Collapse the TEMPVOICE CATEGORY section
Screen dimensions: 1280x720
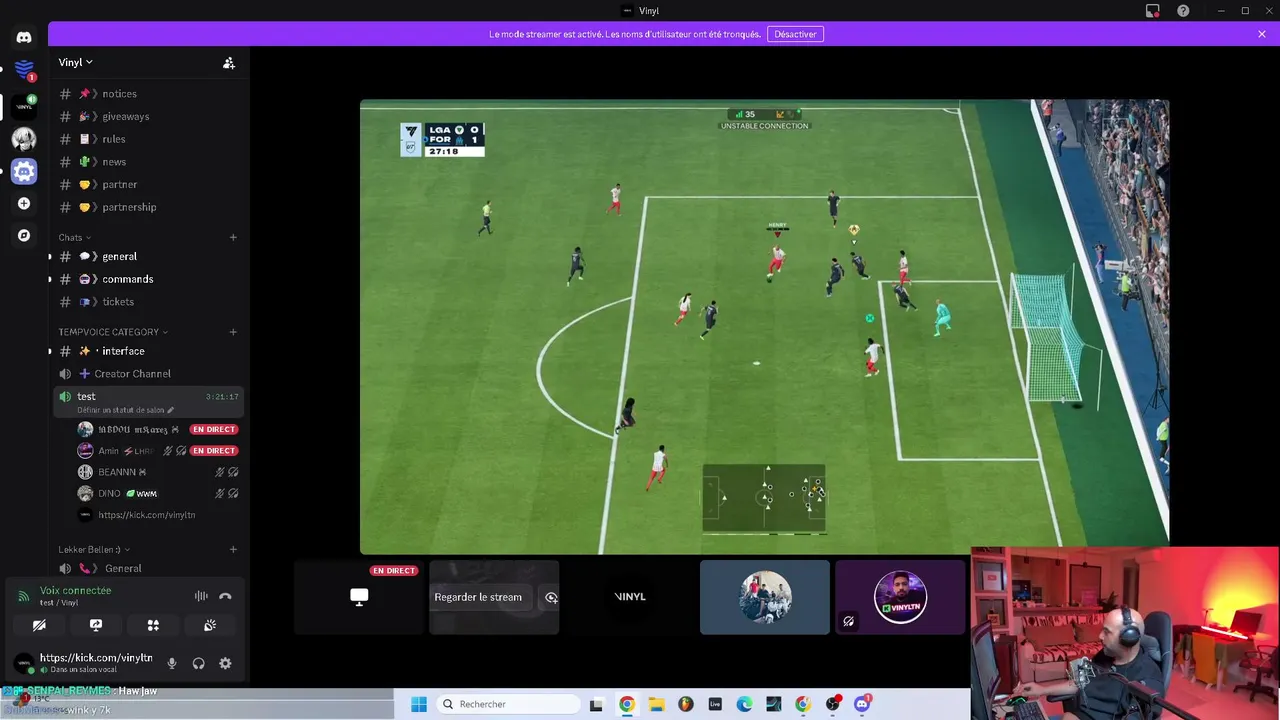pos(113,332)
